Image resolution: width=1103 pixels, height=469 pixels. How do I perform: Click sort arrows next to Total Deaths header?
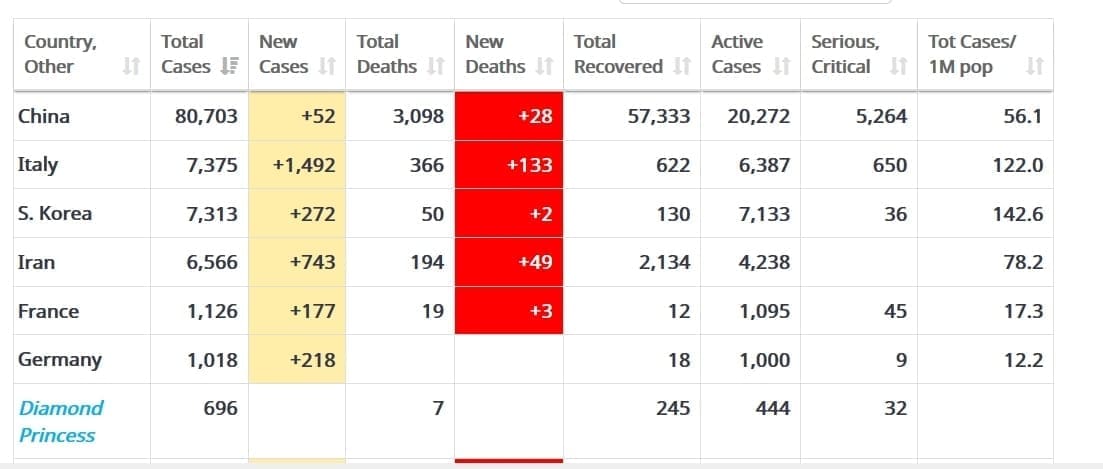435,67
